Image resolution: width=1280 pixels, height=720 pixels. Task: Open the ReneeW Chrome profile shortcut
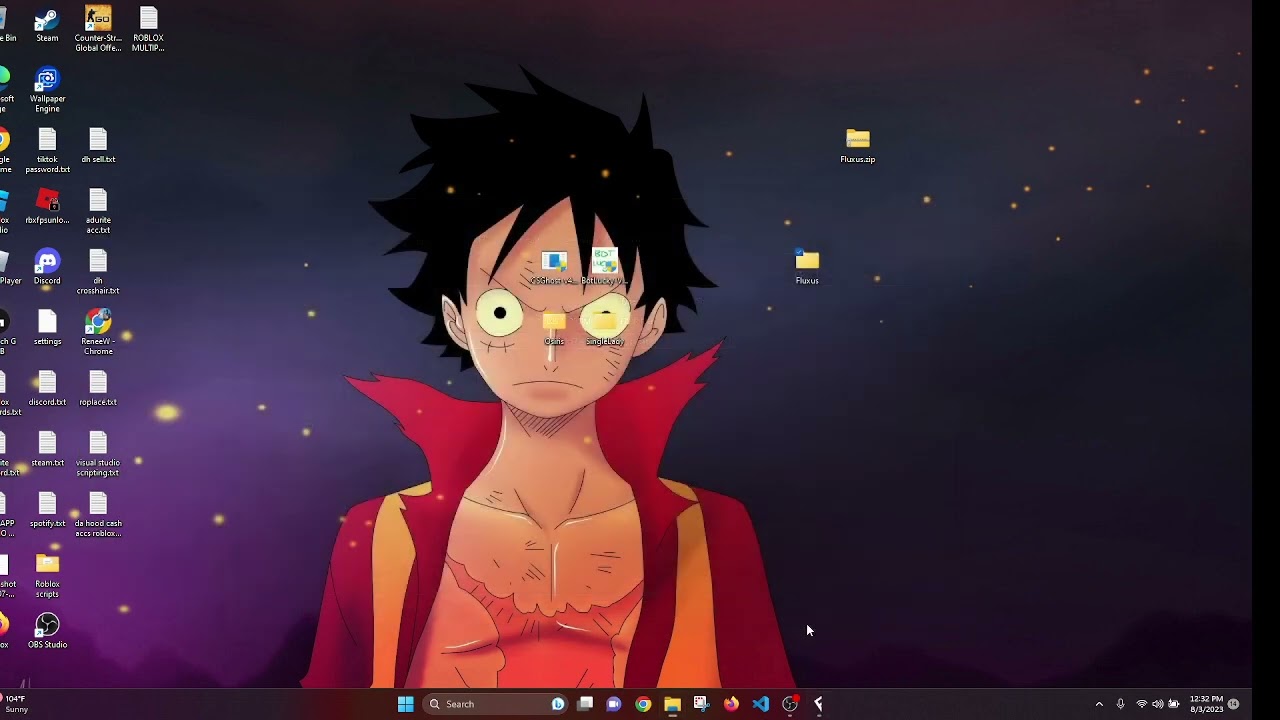(x=98, y=332)
